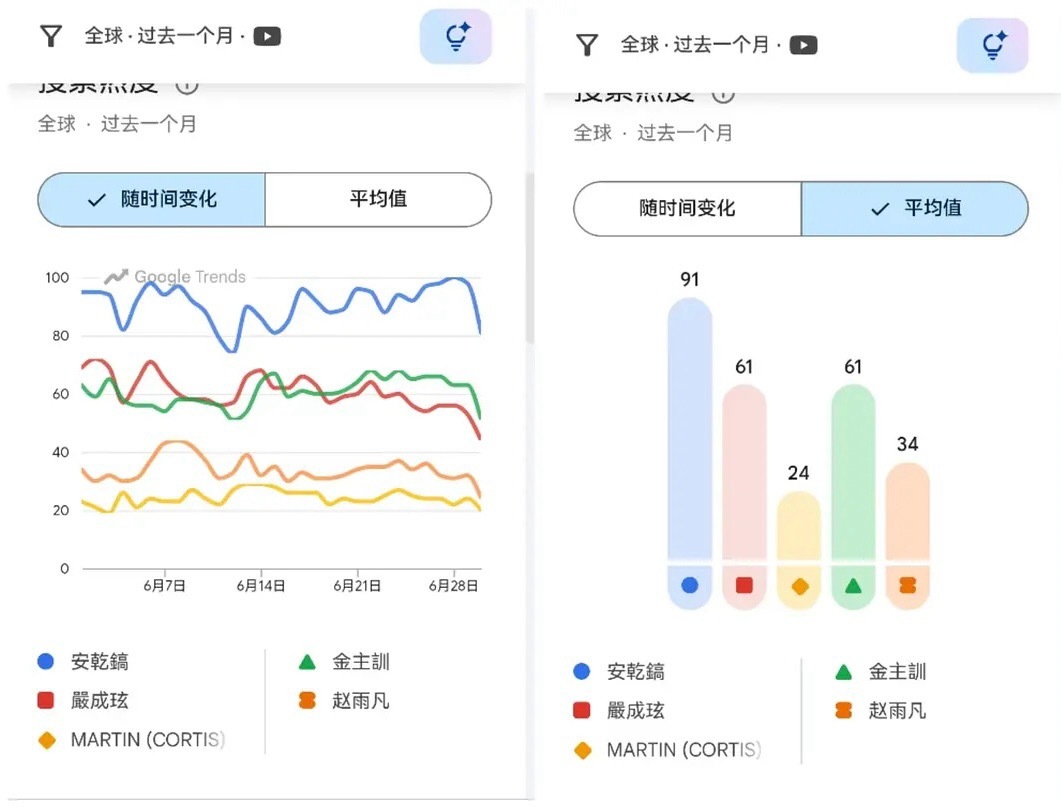Click the green triangle marker under bar chart

853,586
